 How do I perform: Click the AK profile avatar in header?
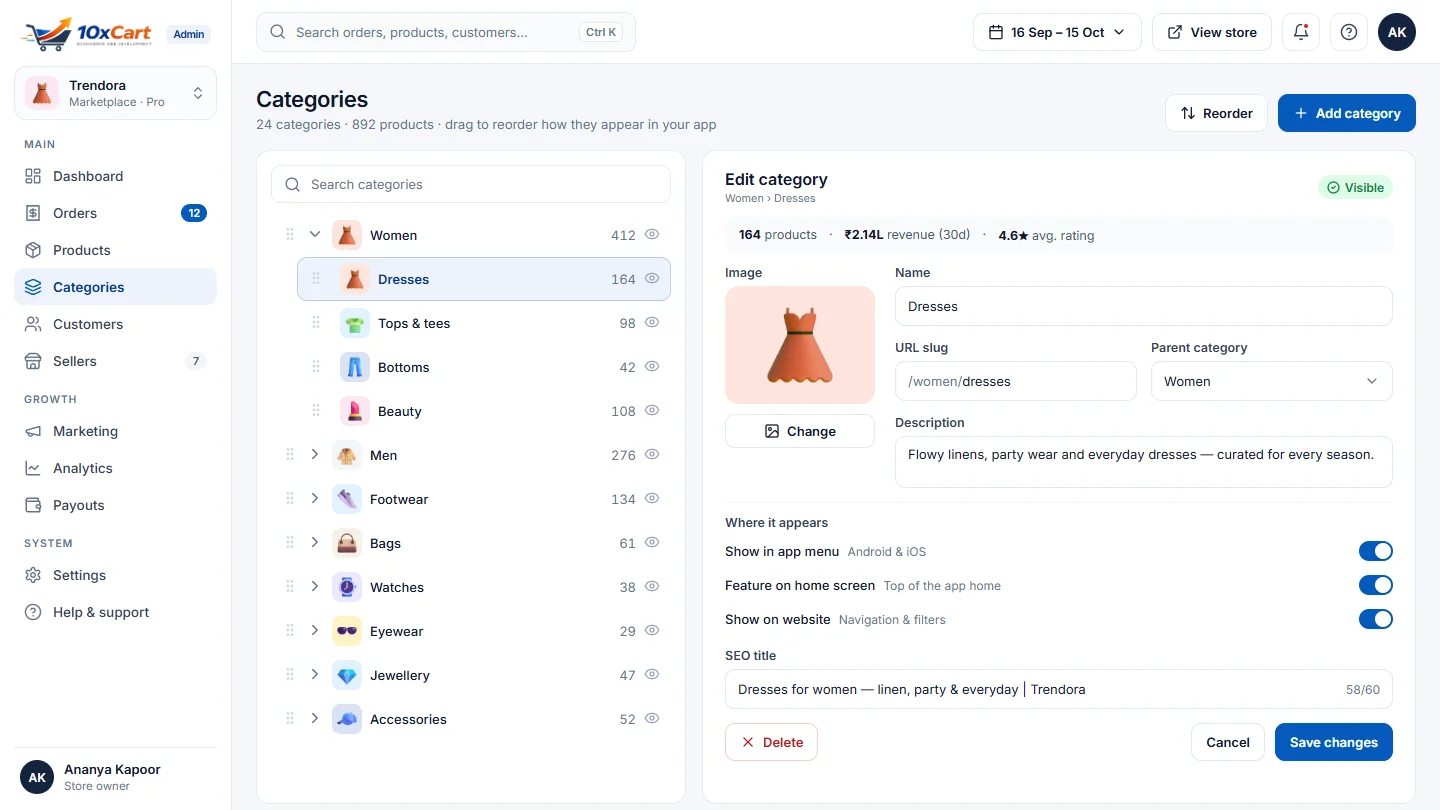[1397, 32]
